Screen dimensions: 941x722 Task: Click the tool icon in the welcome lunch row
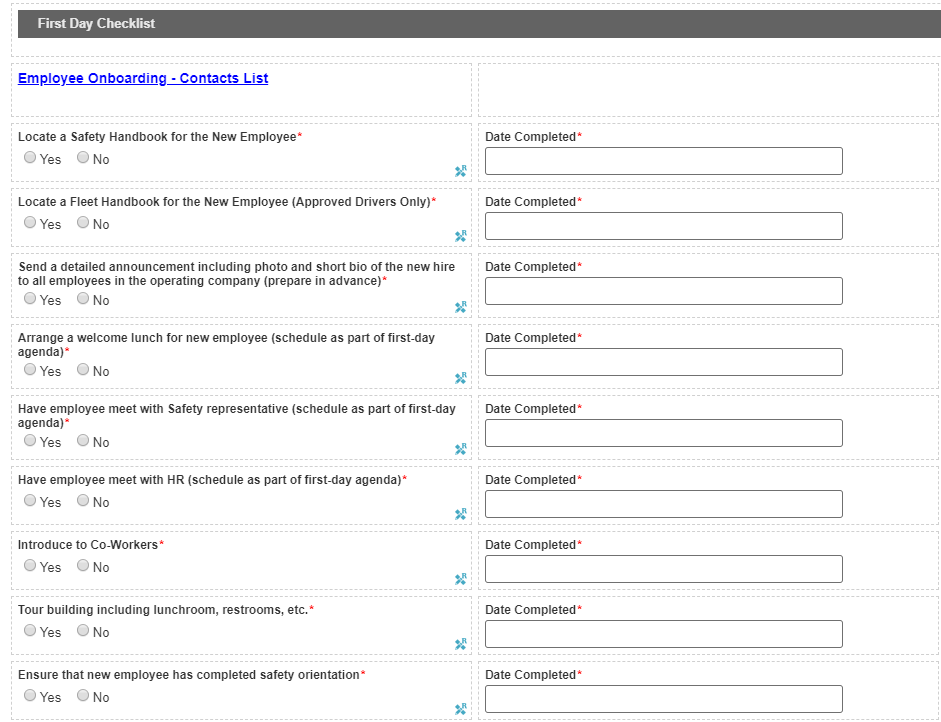461,378
